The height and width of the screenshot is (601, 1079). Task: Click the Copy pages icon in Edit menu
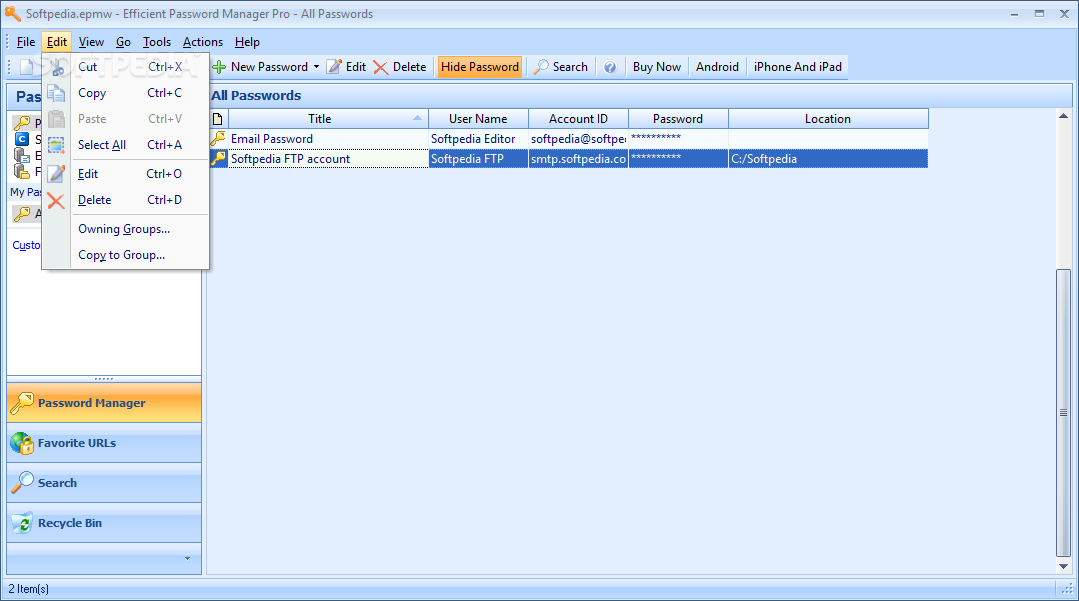coord(56,93)
